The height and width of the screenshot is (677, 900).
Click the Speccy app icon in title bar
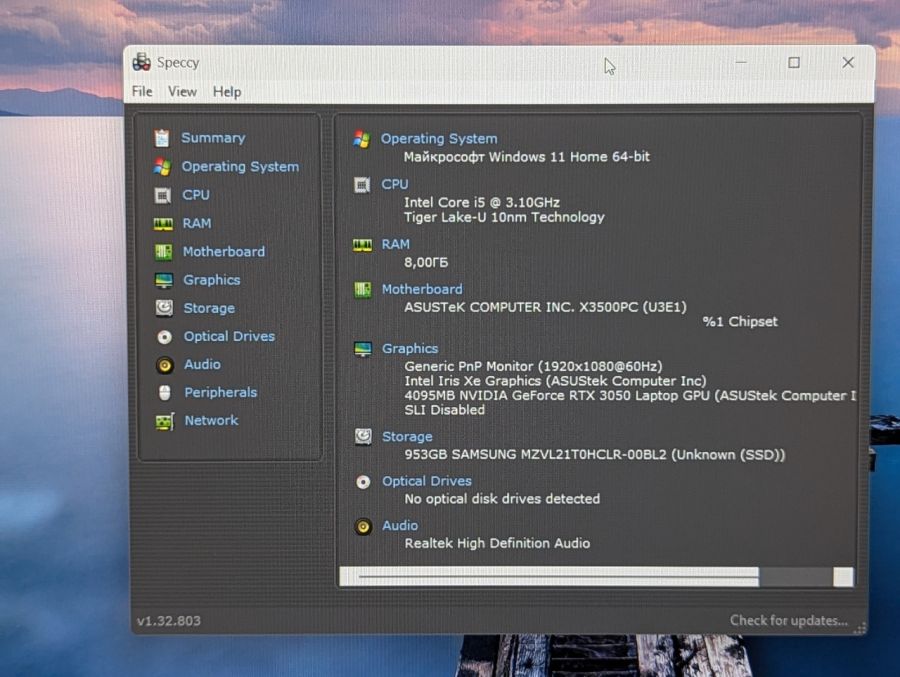(x=141, y=62)
